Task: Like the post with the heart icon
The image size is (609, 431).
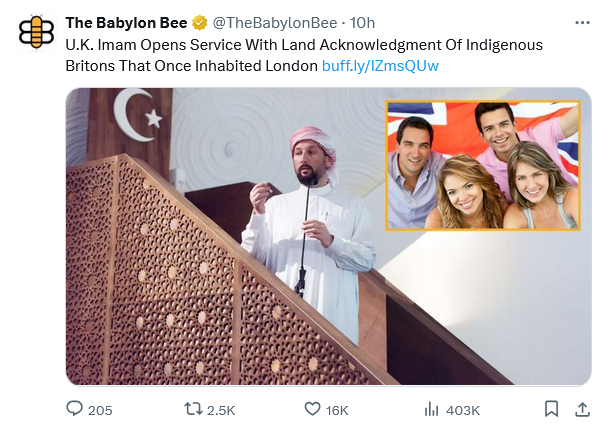Action: tap(312, 409)
